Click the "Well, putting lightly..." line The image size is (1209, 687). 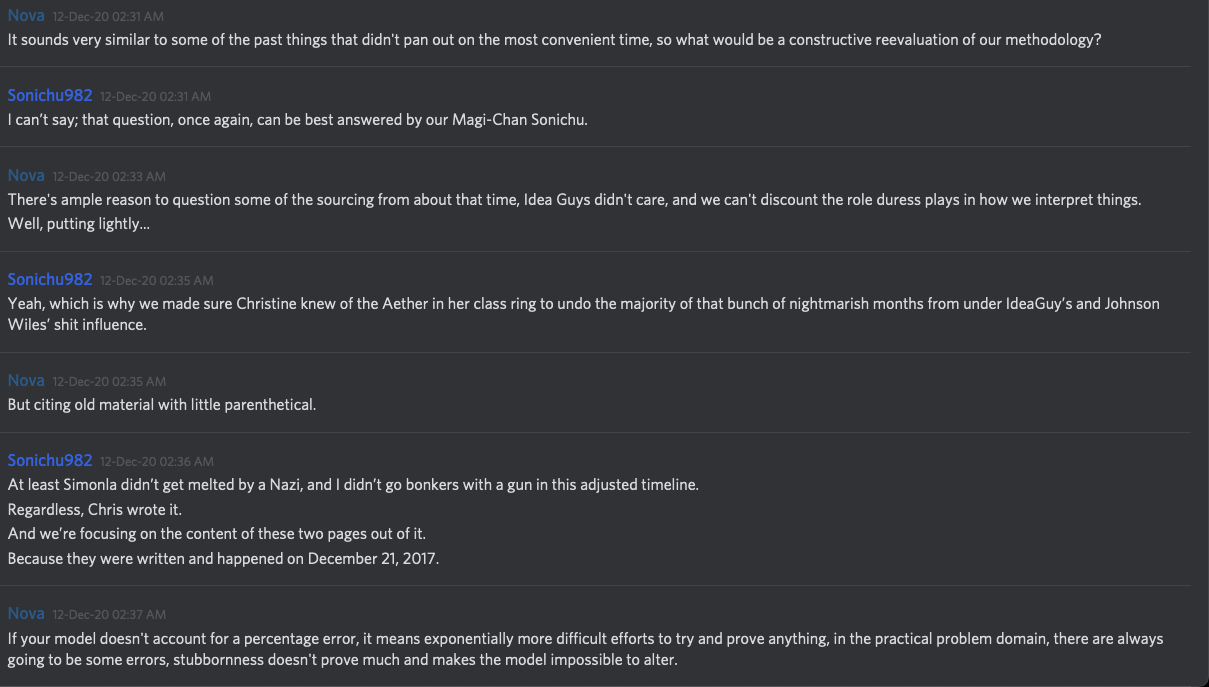78,224
